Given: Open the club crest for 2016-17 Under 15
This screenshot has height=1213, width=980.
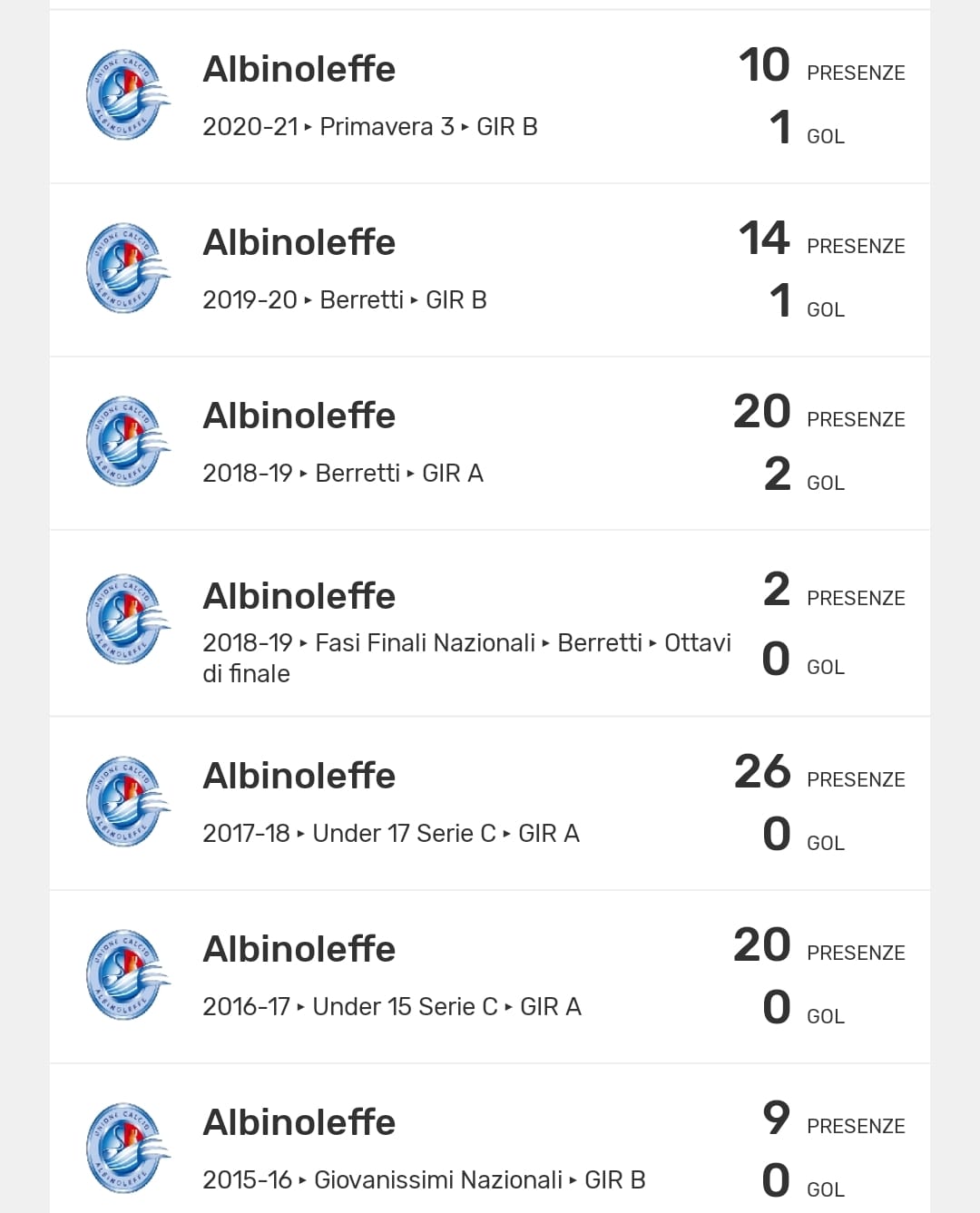Looking at the screenshot, I should coord(127,975).
